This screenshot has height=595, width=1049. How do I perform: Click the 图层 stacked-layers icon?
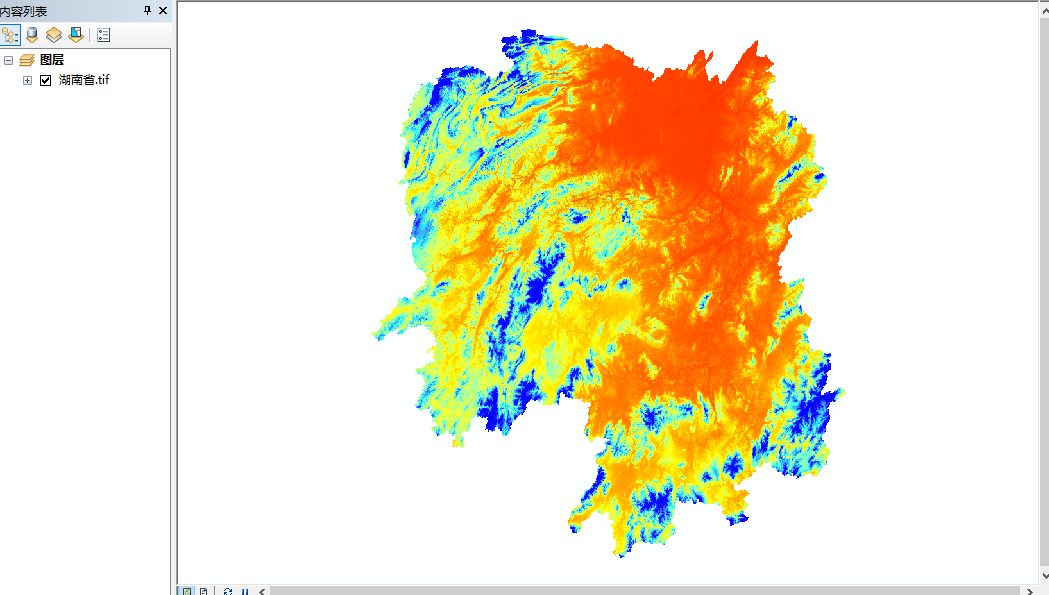pos(27,60)
